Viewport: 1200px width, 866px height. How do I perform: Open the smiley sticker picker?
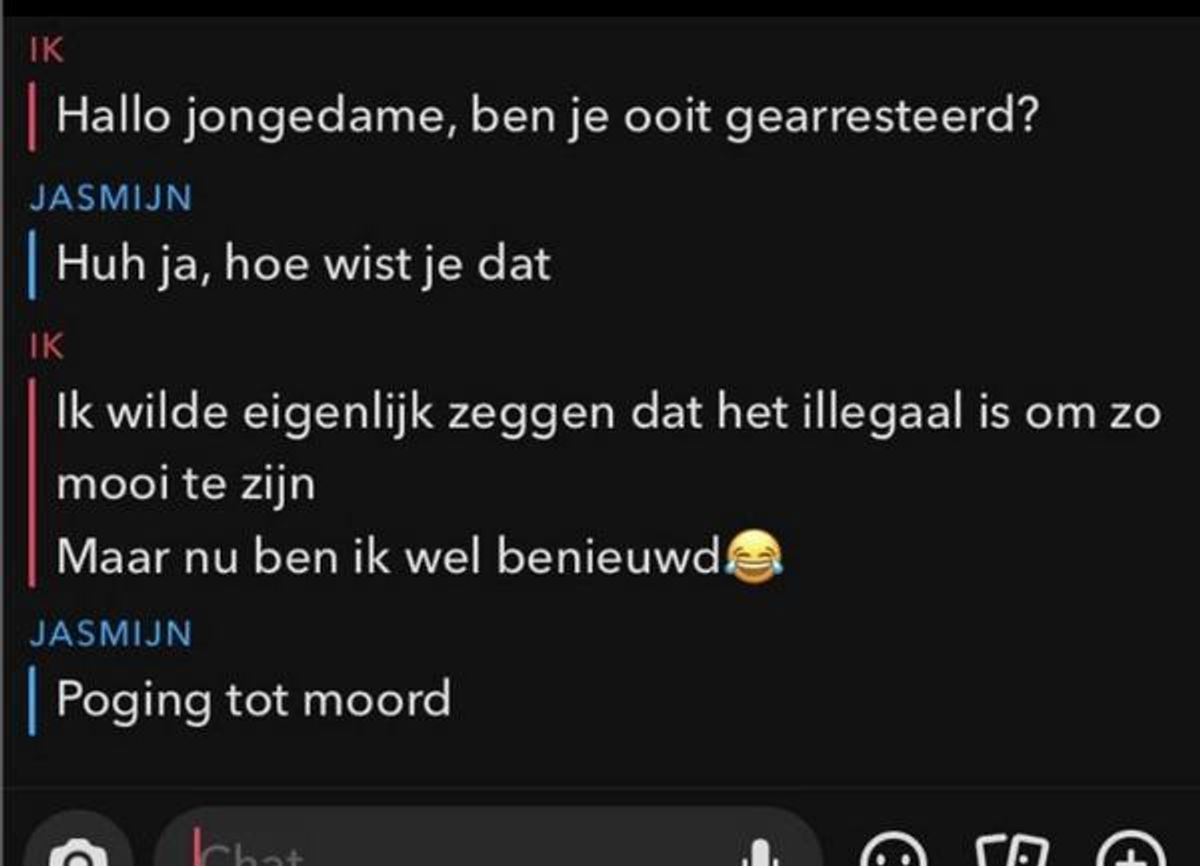pyautogui.click(x=892, y=850)
